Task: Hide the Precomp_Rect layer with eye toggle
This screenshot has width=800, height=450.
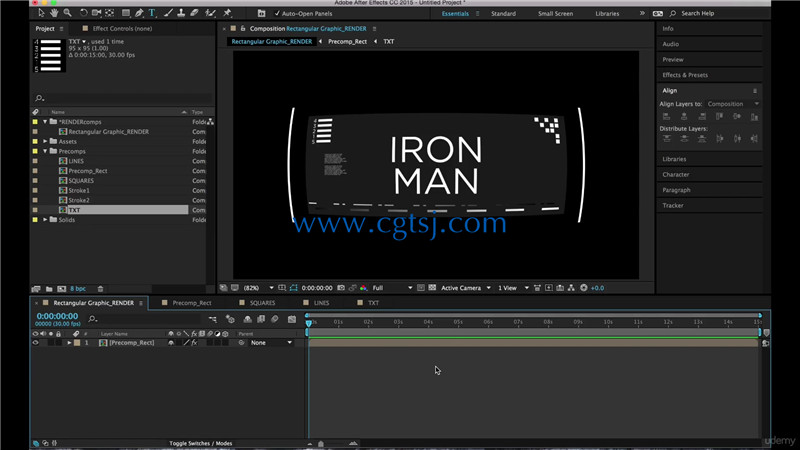Action: tap(35, 343)
